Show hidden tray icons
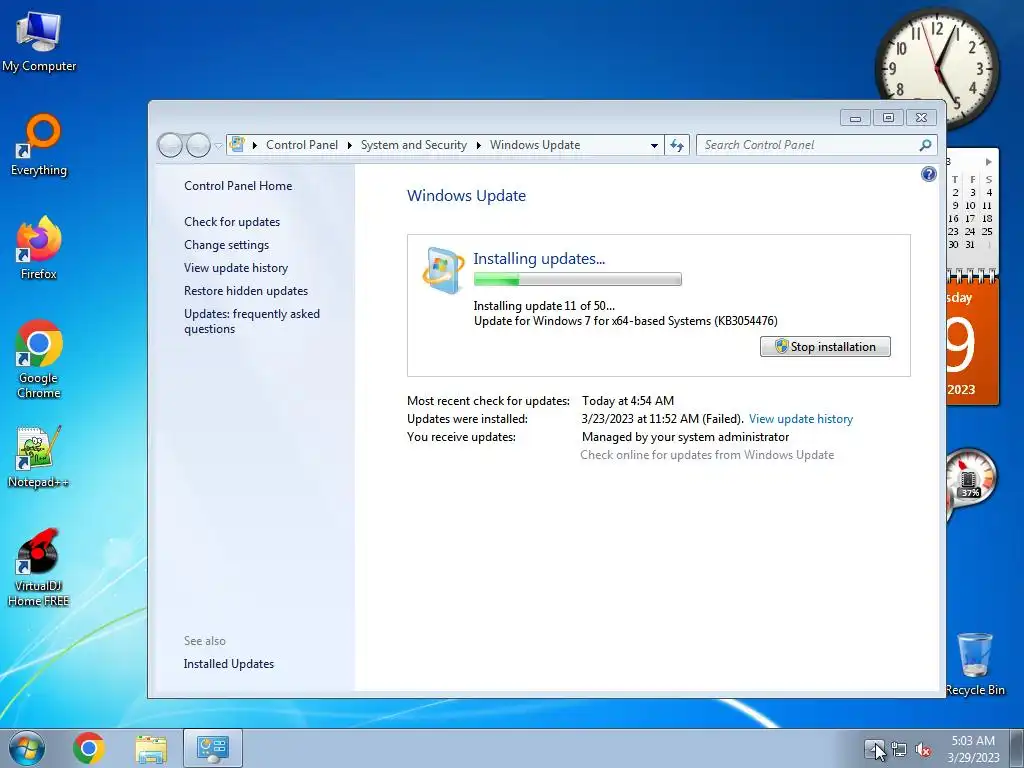1024x768 pixels. coord(873,750)
